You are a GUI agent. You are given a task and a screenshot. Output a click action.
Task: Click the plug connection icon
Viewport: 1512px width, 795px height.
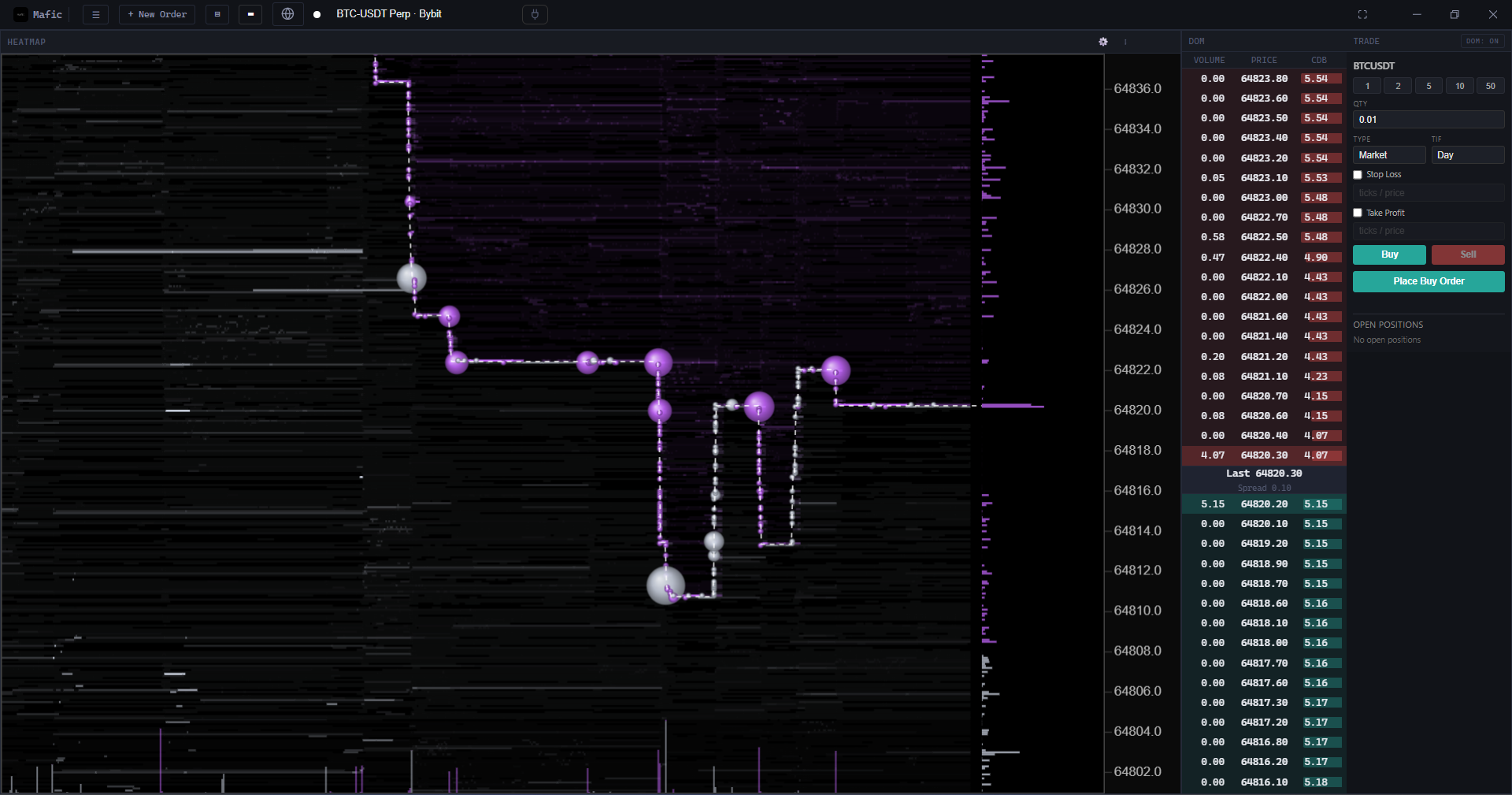tap(535, 14)
